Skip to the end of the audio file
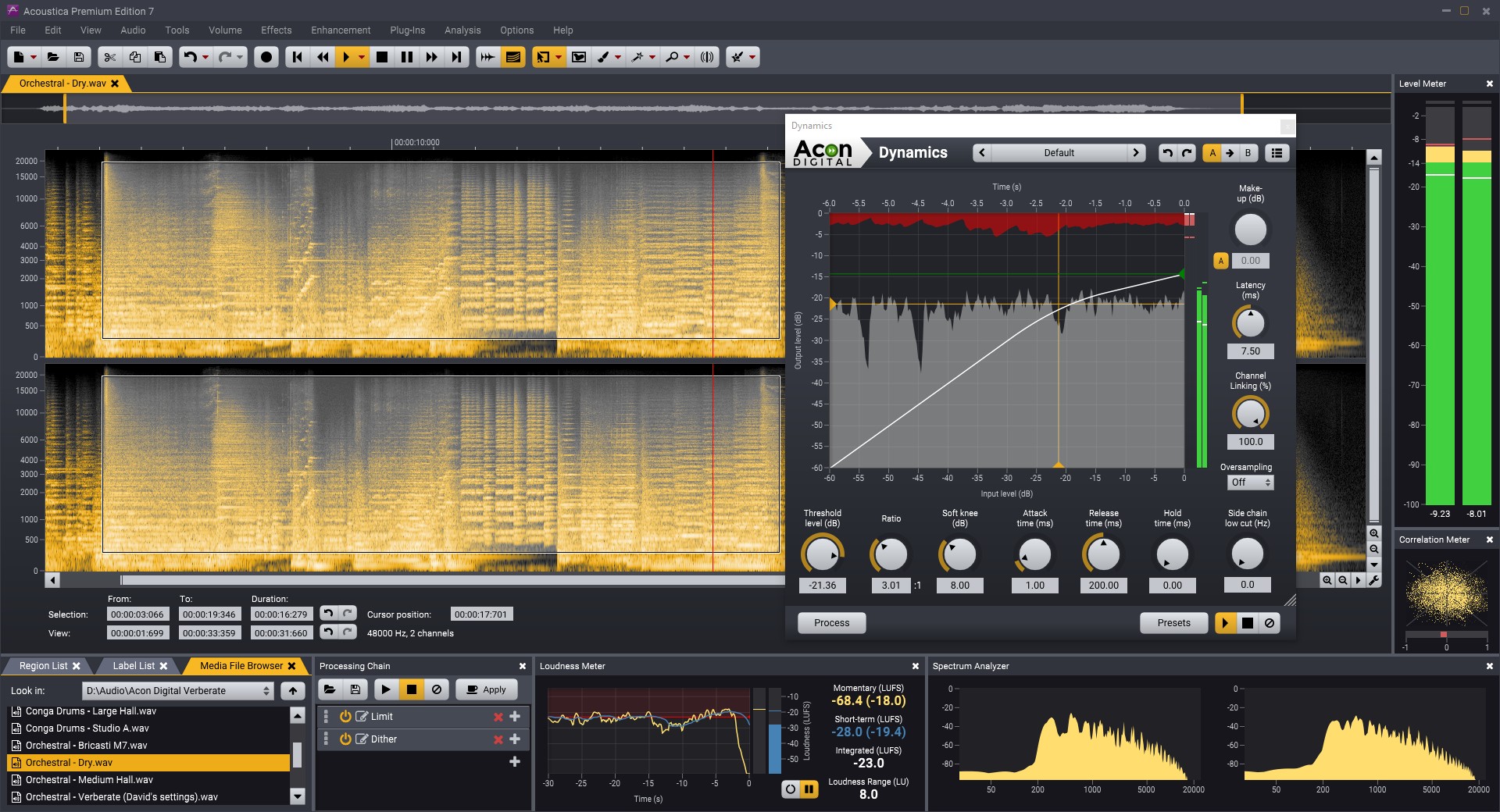Image resolution: width=1500 pixels, height=812 pixels. tap(457, 57)
